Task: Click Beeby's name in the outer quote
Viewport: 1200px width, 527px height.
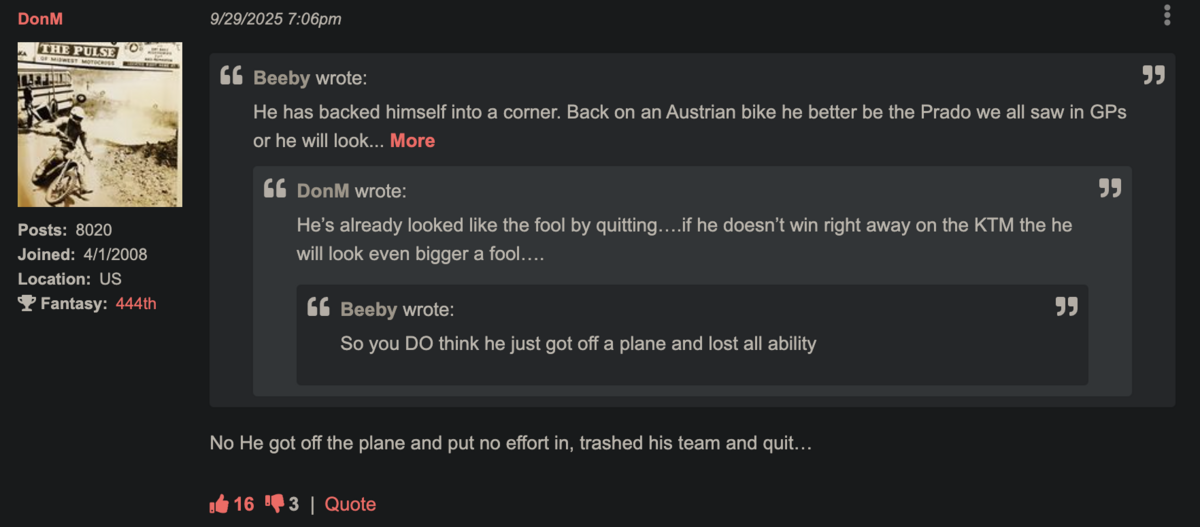Action: tap(282, 78)
